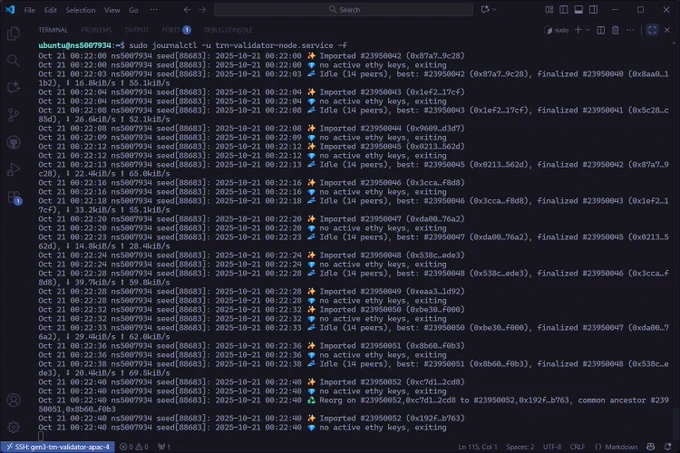The width and height of the screenshot is (680, 453).
Task: Expand the Copilot chat dropdown chevron
Action: [494, 10]
